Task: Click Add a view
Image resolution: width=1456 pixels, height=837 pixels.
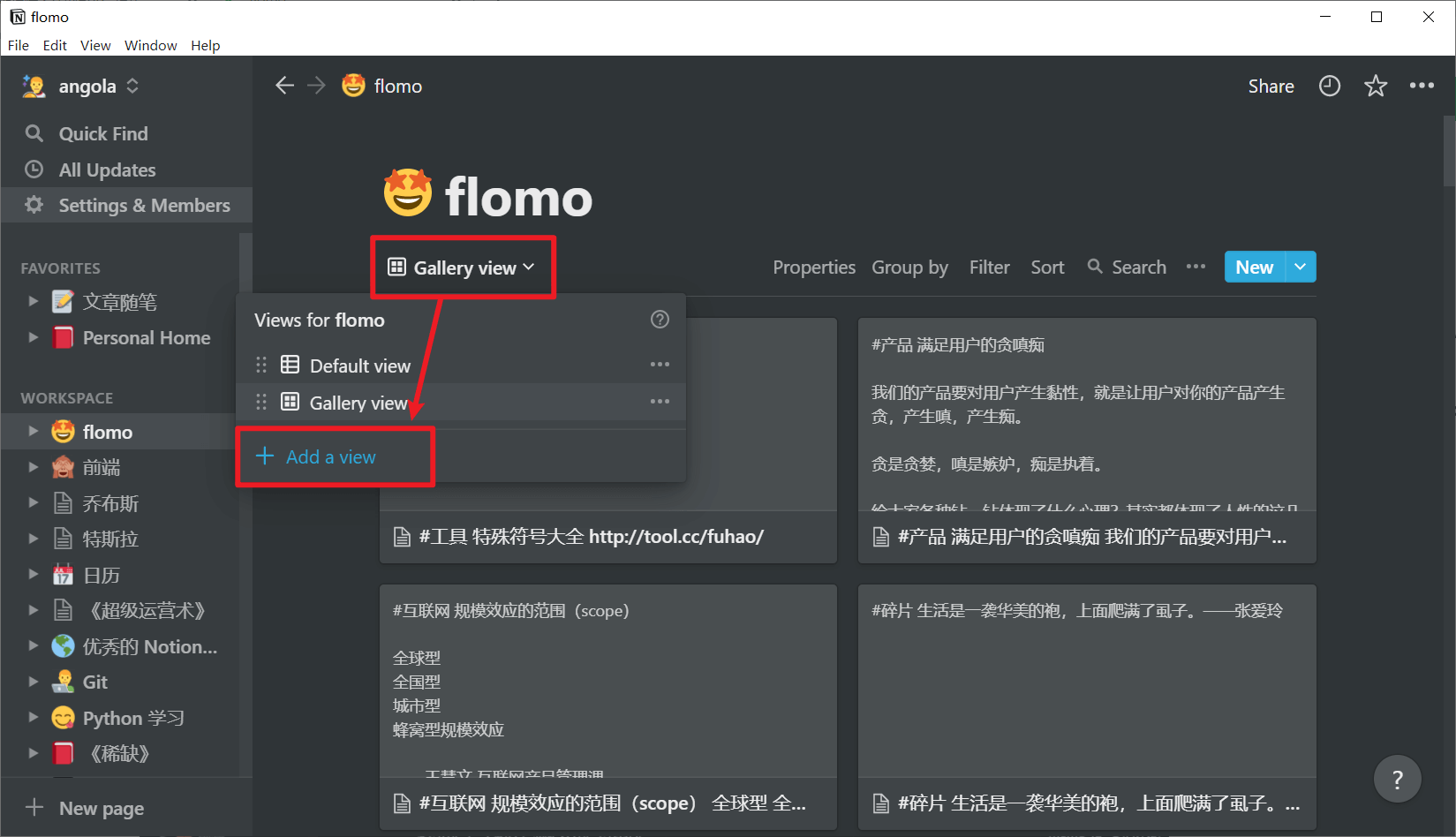Action: [x=316, y=456]
